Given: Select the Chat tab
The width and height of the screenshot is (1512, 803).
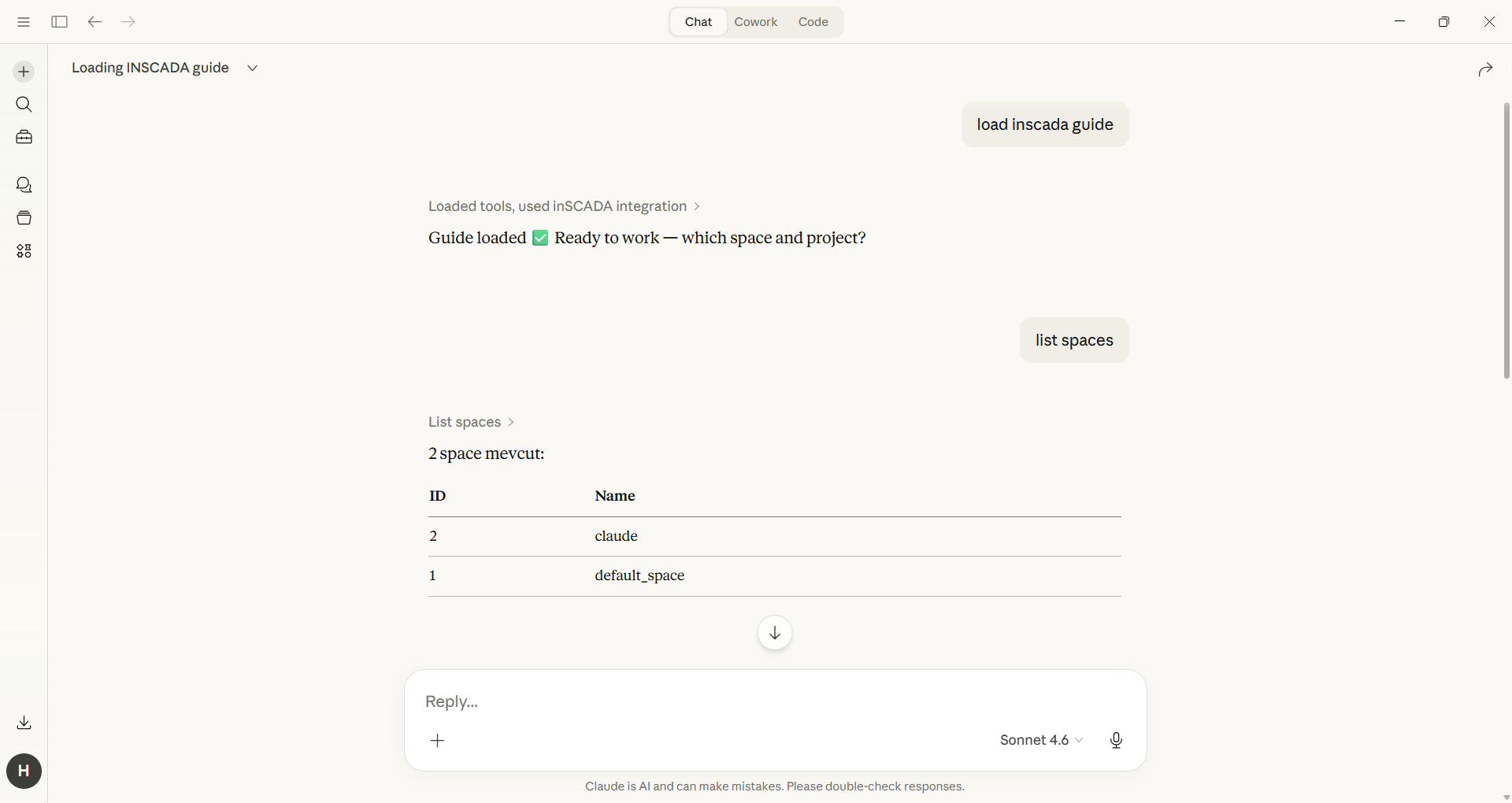Looking at the screenshot, I should click(x=698, y=22).
